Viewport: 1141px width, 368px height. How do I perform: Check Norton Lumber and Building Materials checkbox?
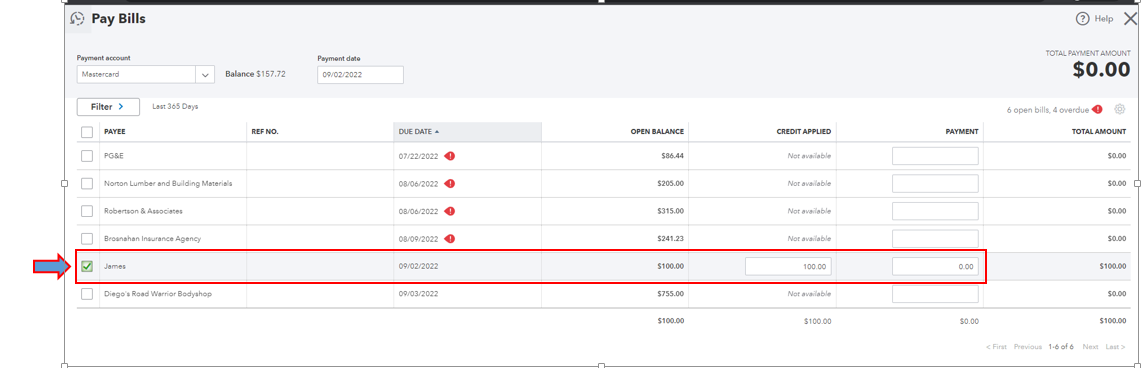pyautogui.click(x=87, y=183)
